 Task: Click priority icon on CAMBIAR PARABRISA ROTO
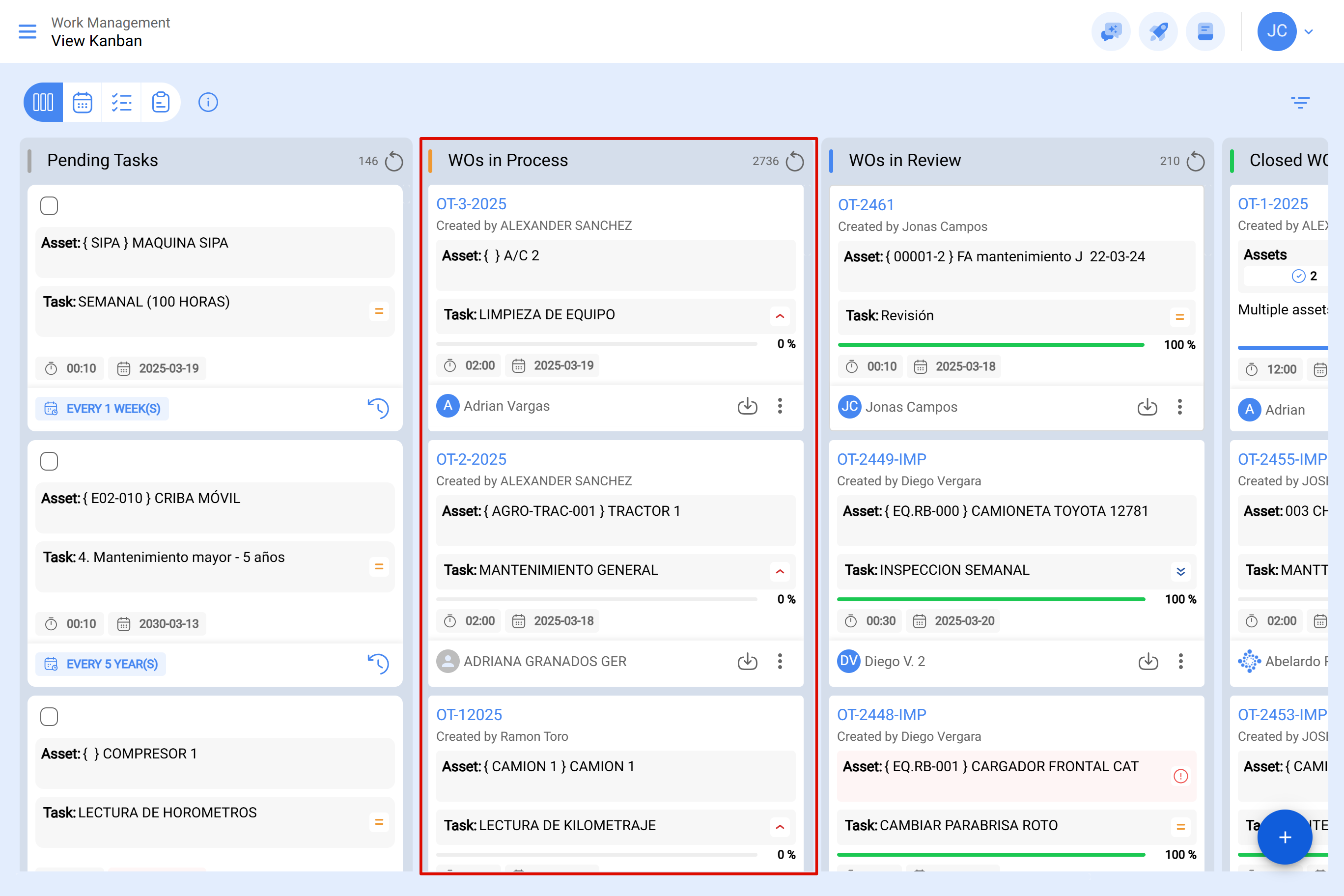pyautogui.click(x=1180, y=827)
